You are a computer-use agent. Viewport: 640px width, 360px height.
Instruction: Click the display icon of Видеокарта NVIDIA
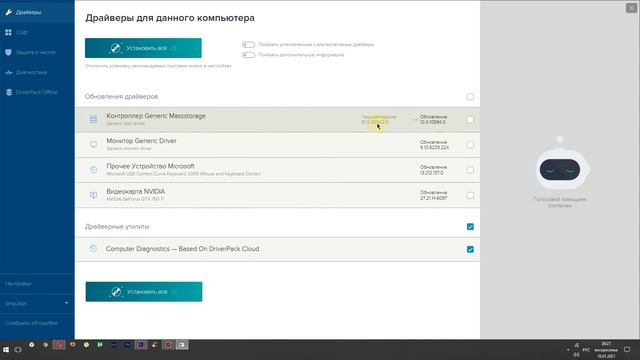(x=93, y=195)
